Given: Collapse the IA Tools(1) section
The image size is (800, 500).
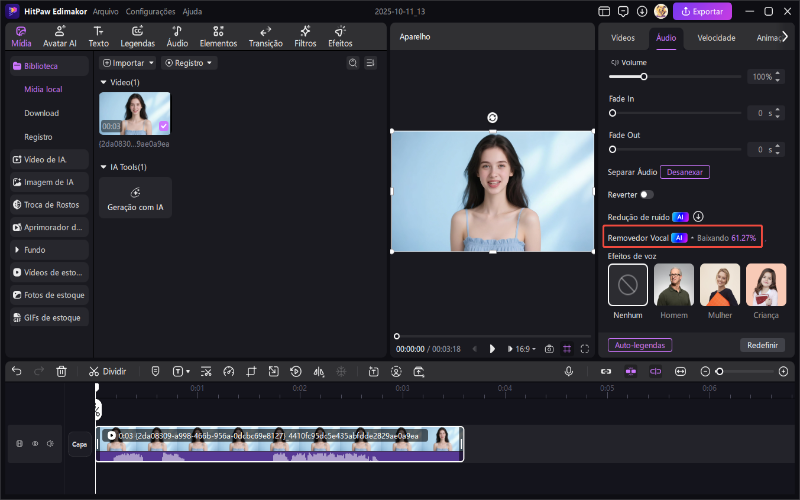Looking at the screenshot, I should click(x=104, y=167).
